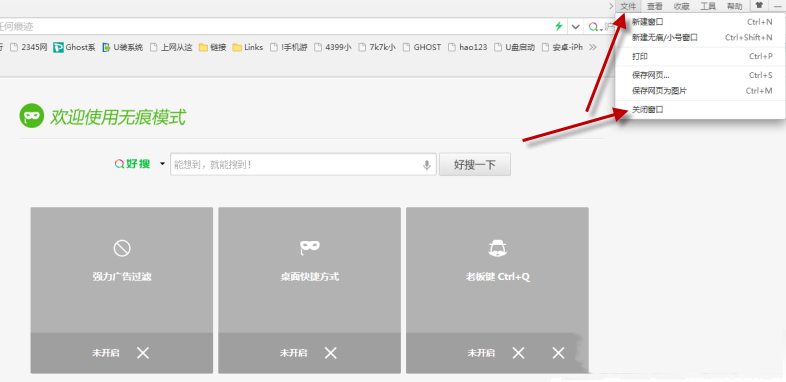This screenshot has height=382, width=786.
Task: Click the microphone voice search icon
Action: coord(427,164)
